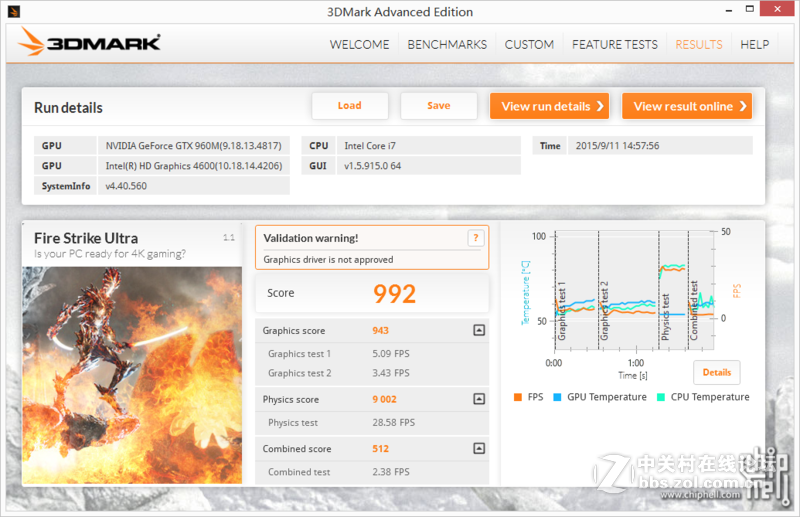Go to the Custom tab
800x517 pixels.
click(x=529, y=45)
